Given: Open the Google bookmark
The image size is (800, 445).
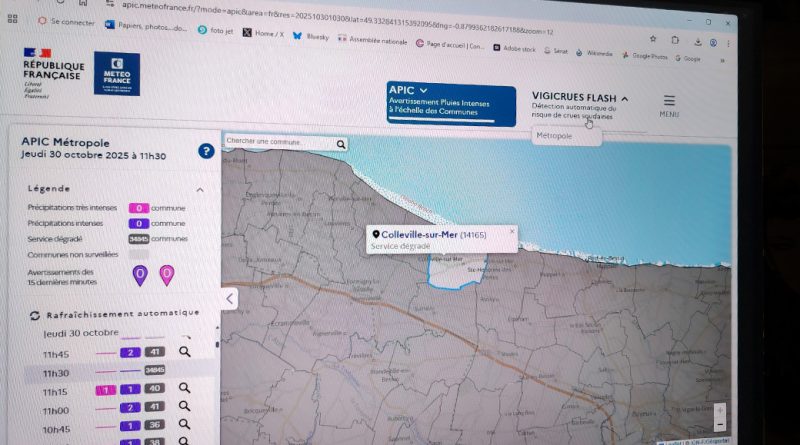Looking at the screenshot, I should [688, 58].
